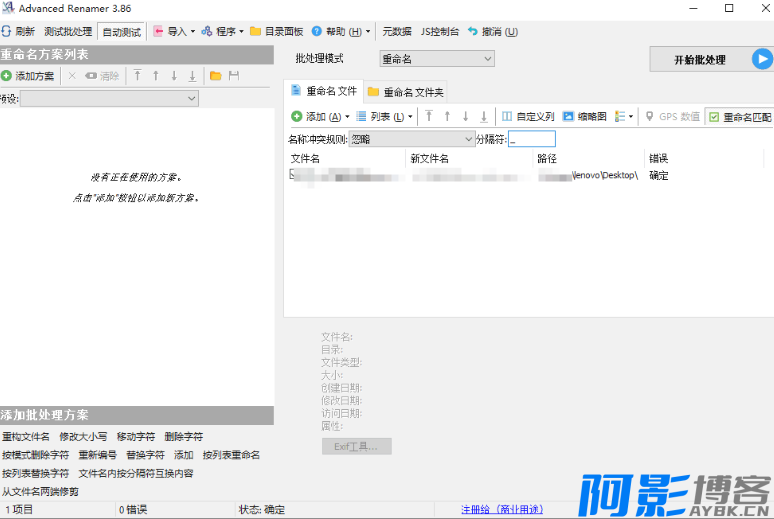Click the 刷新 refresh icon
The image size is (774, 519).
click(6, 31)
